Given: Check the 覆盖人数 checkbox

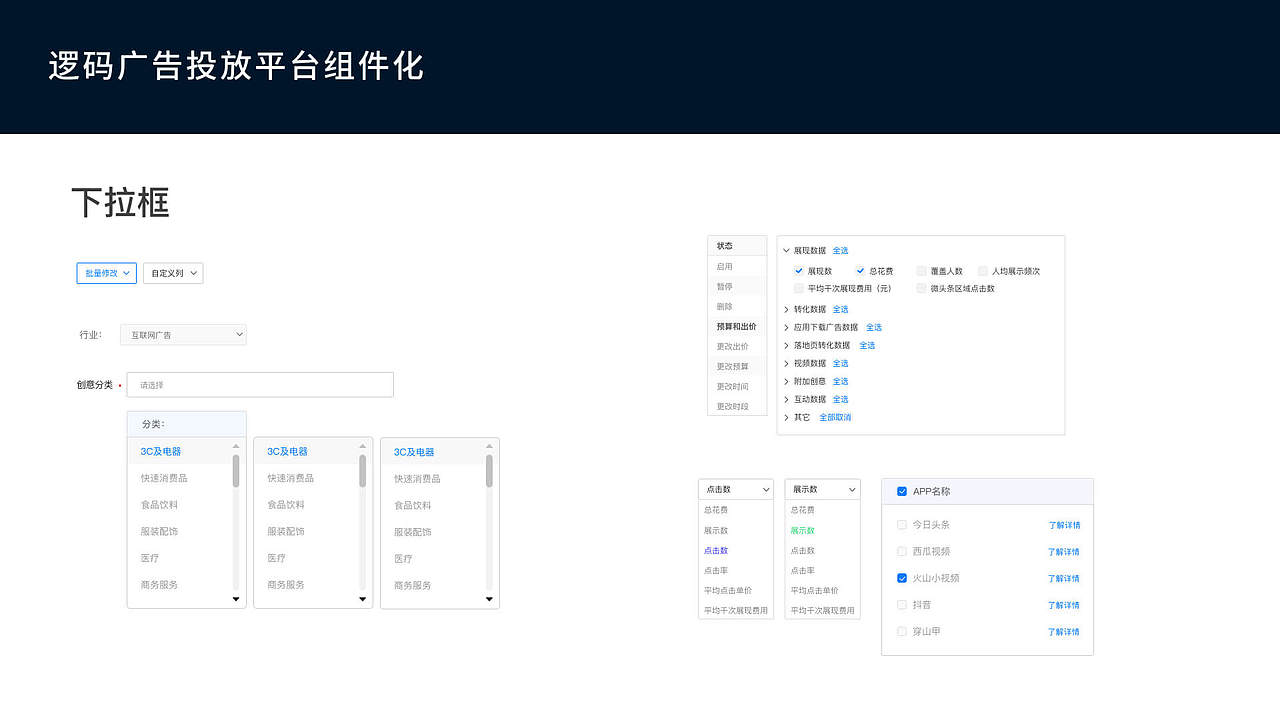Looking at the screenshot, I should pos(920,270).
